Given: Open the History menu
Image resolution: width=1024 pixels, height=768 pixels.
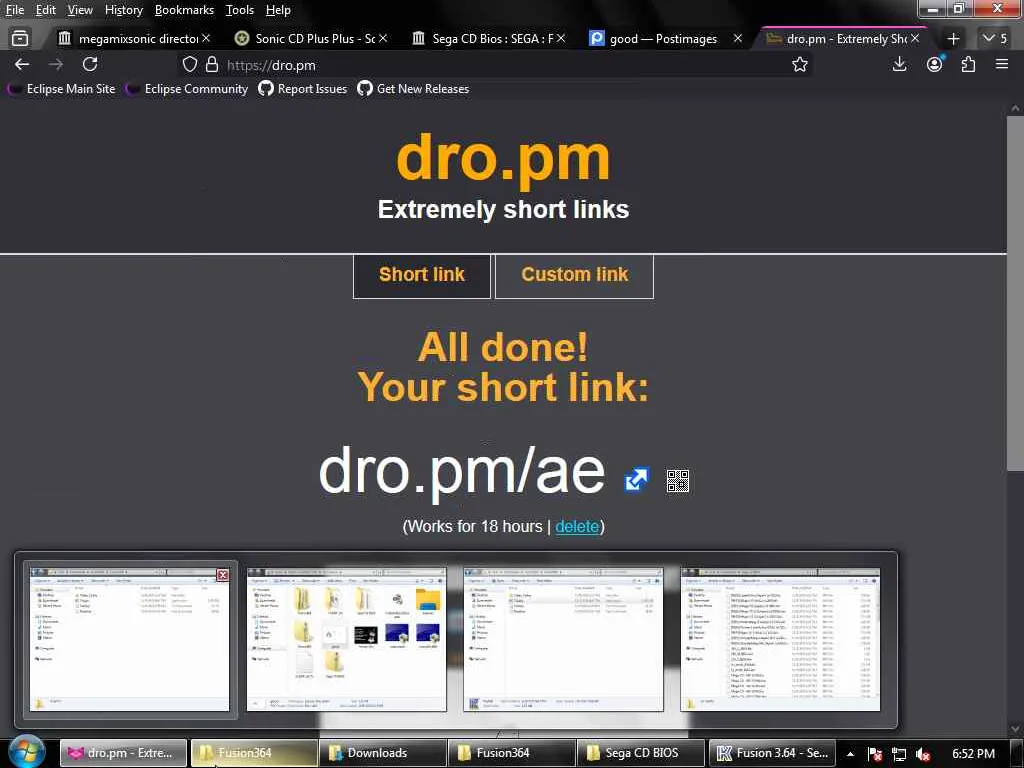Looking at the screenshot, I should click(x=123, y=10).
